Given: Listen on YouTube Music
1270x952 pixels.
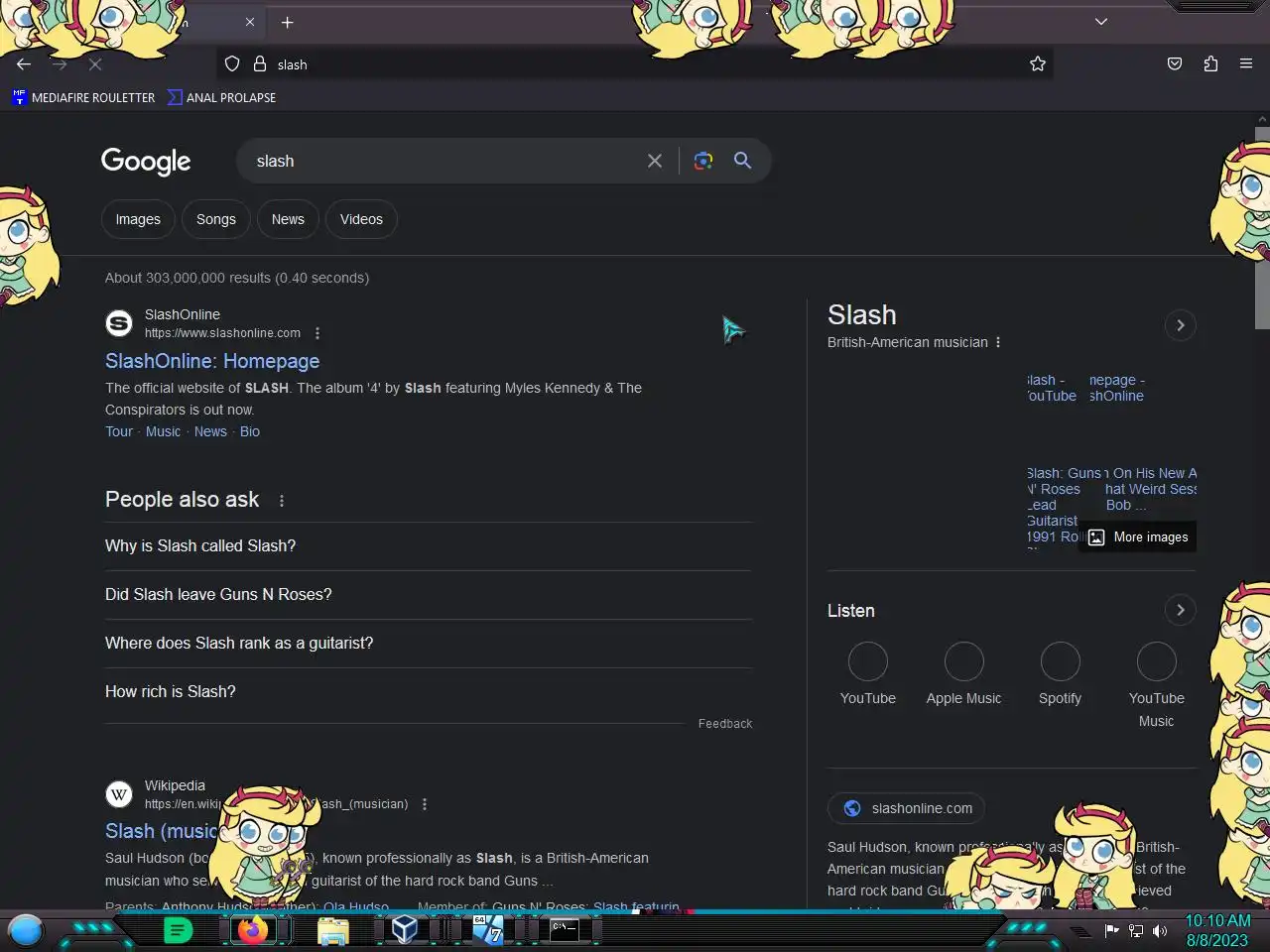Looking at the screenshot, I should [1156, 685].
